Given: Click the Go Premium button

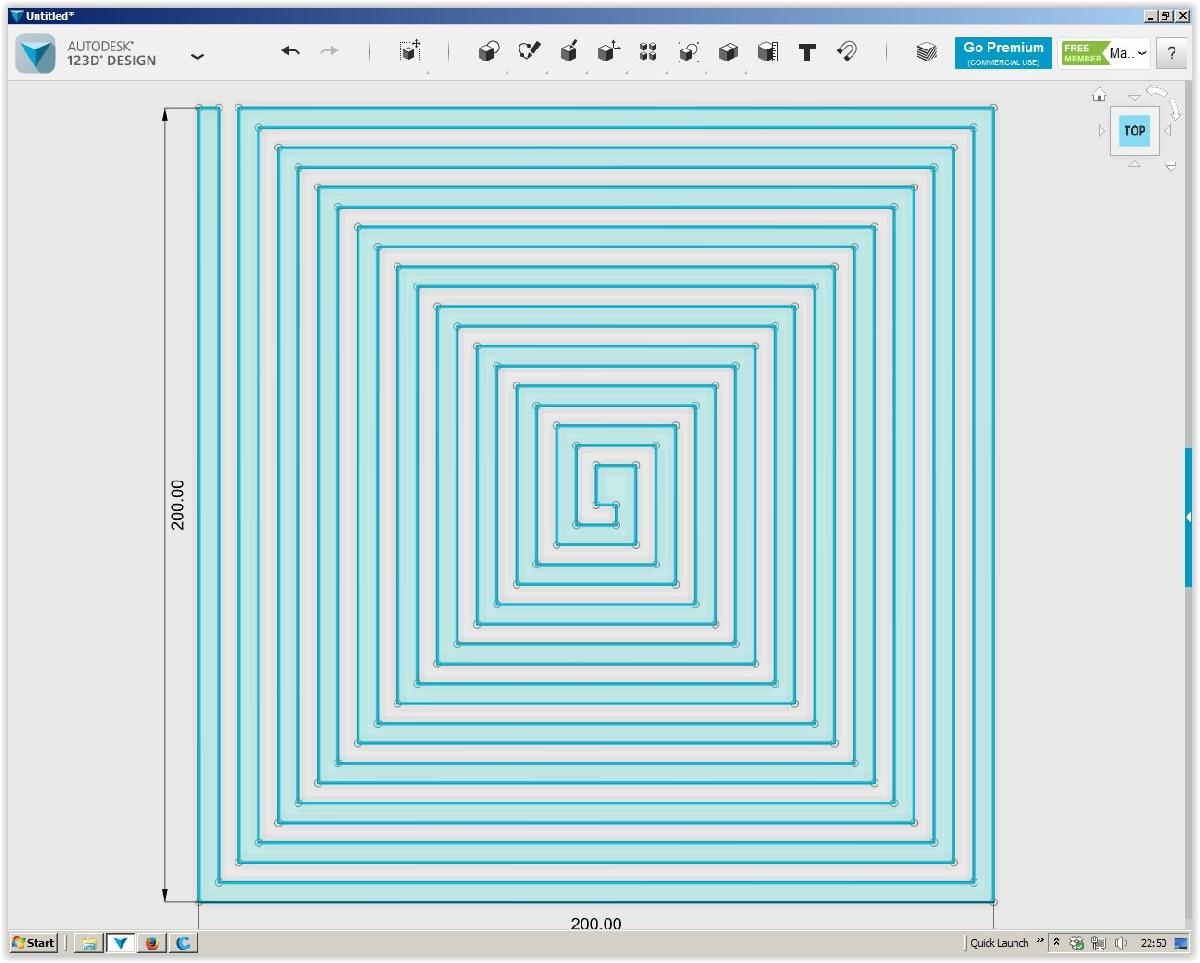Looking at the screenshot, I should (x=1003, y=53).
